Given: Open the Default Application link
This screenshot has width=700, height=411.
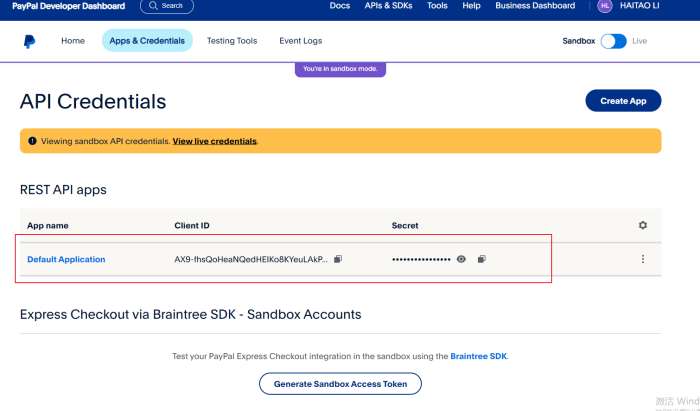Looking at the screenshot, I should (66, 259).
